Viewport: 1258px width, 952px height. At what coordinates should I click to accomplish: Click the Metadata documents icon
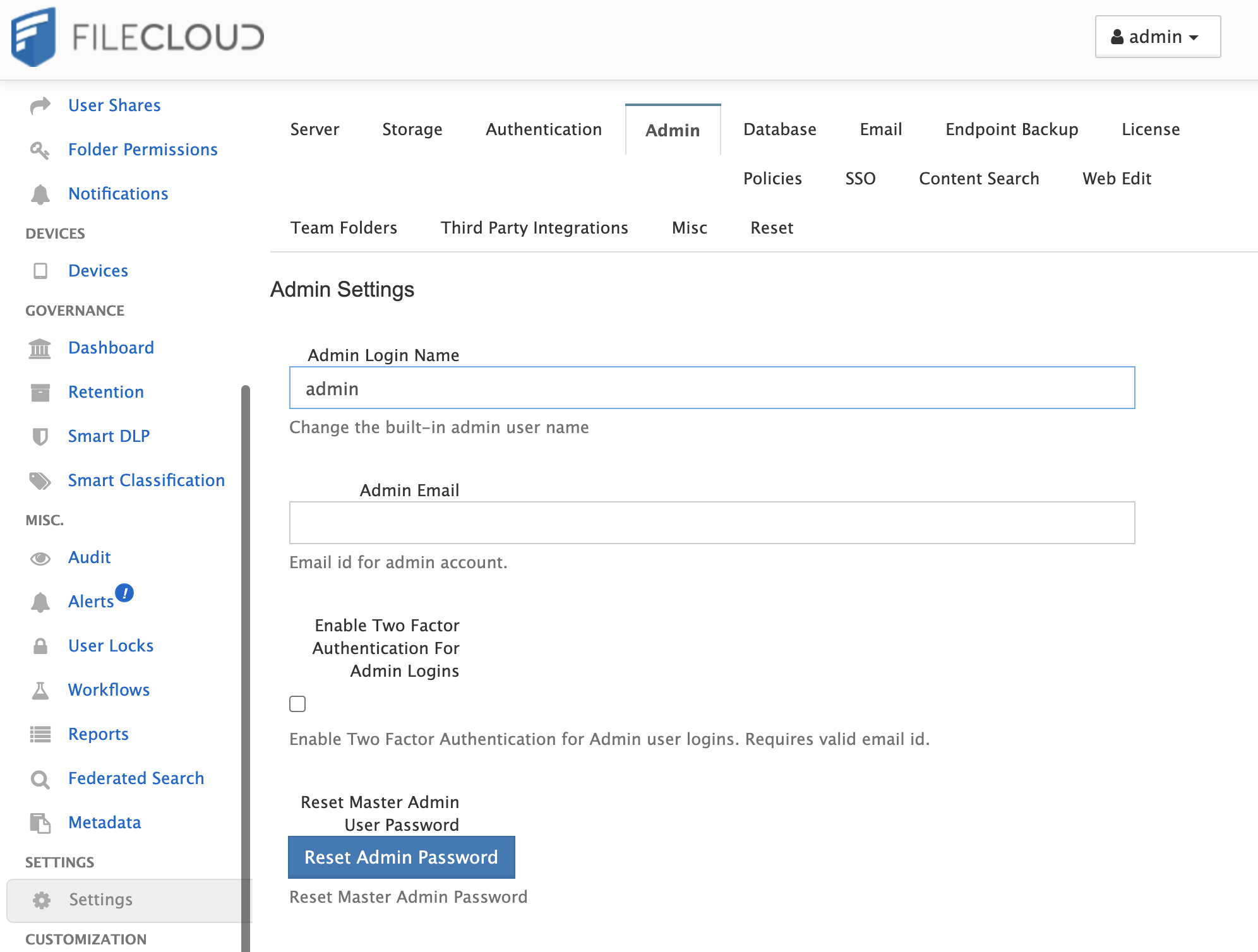(40, 823)
